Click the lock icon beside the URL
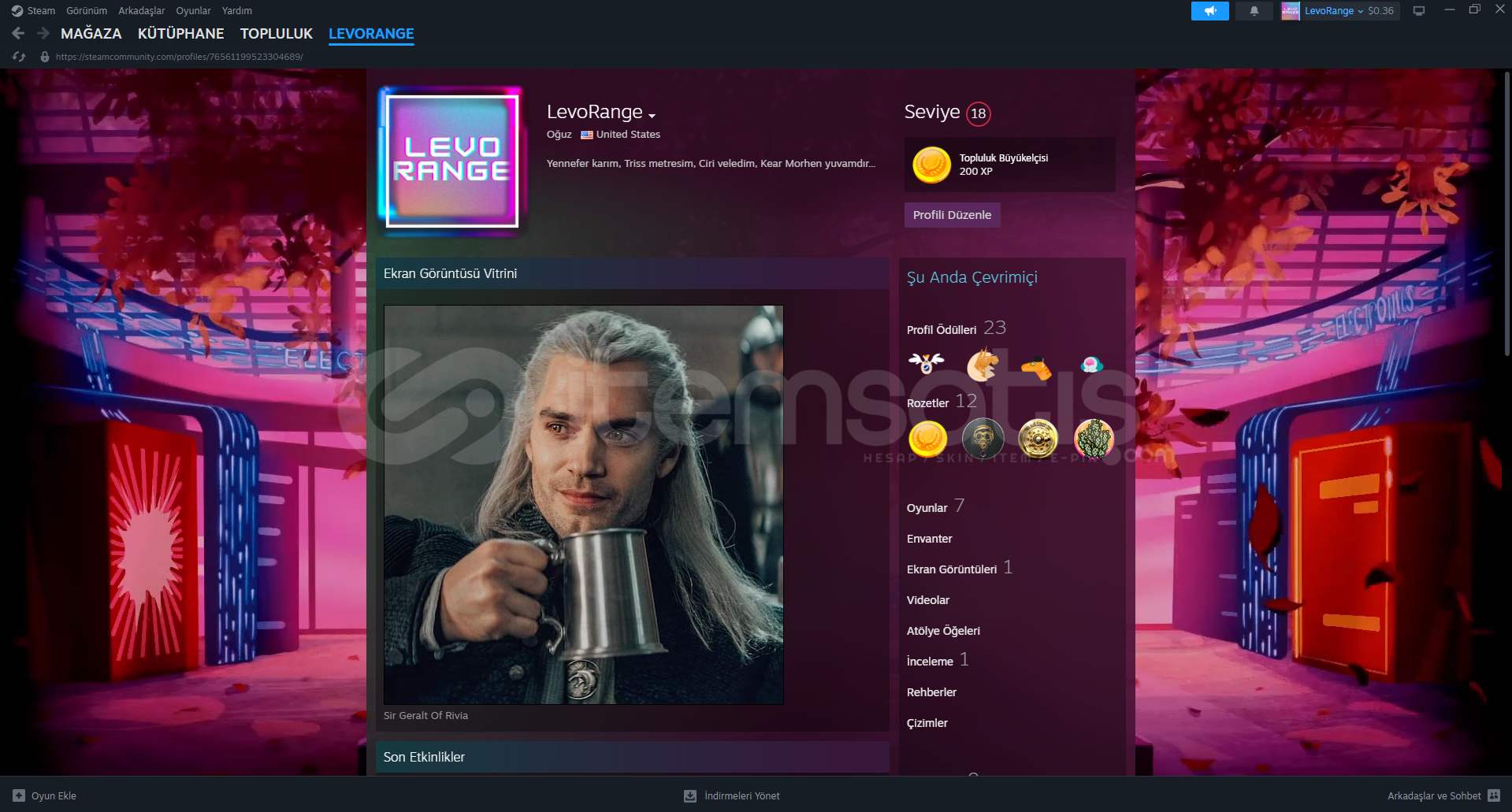This screenshot has height=812, width=1512. (x=45, y=57)
